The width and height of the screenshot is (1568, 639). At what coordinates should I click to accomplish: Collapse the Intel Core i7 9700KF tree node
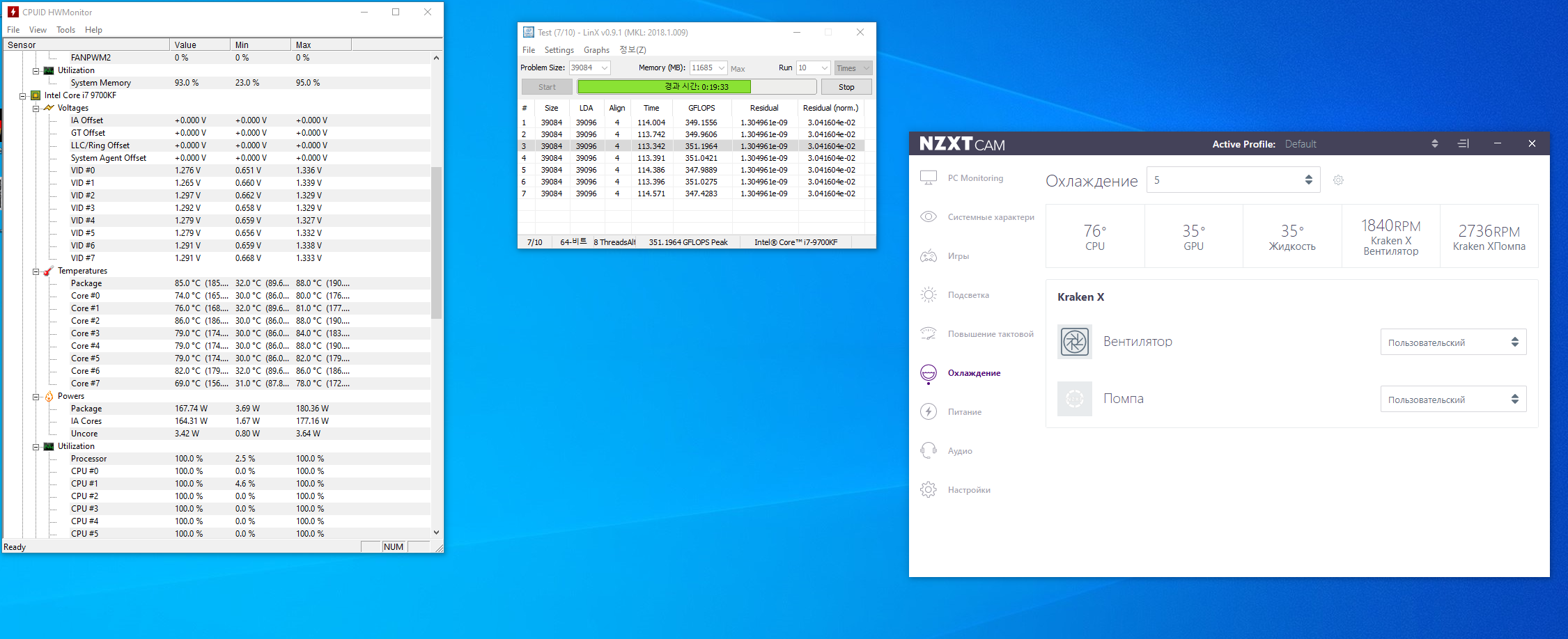pos(22,96)
